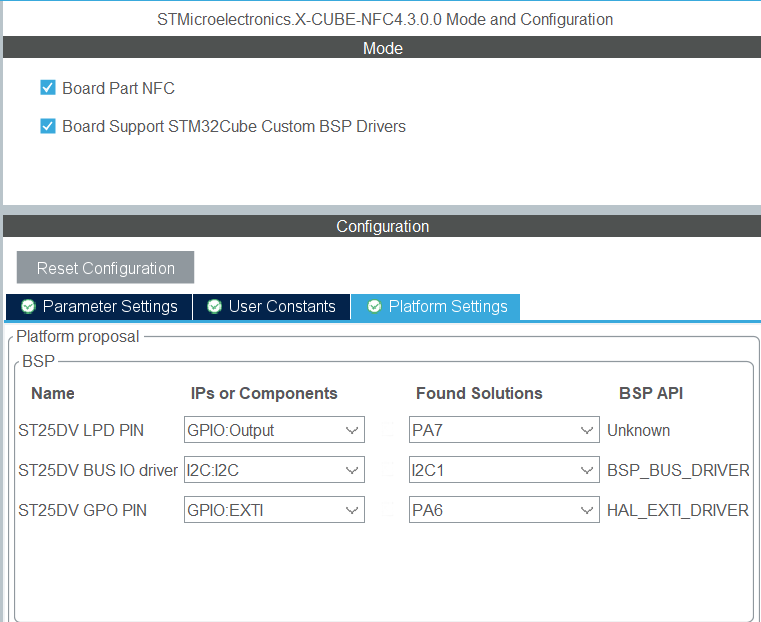Open the PA6 found solutions dropdown

pos(504,510)
